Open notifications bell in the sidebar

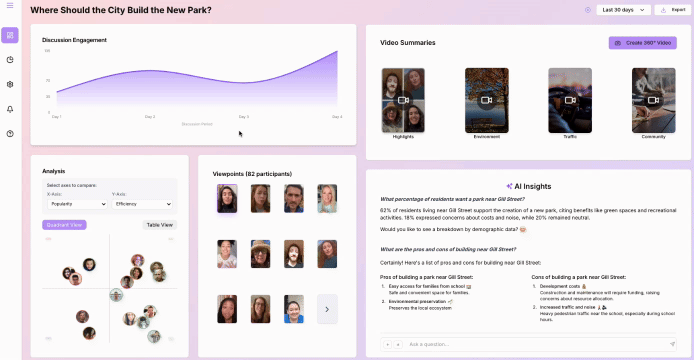[10, 109]
